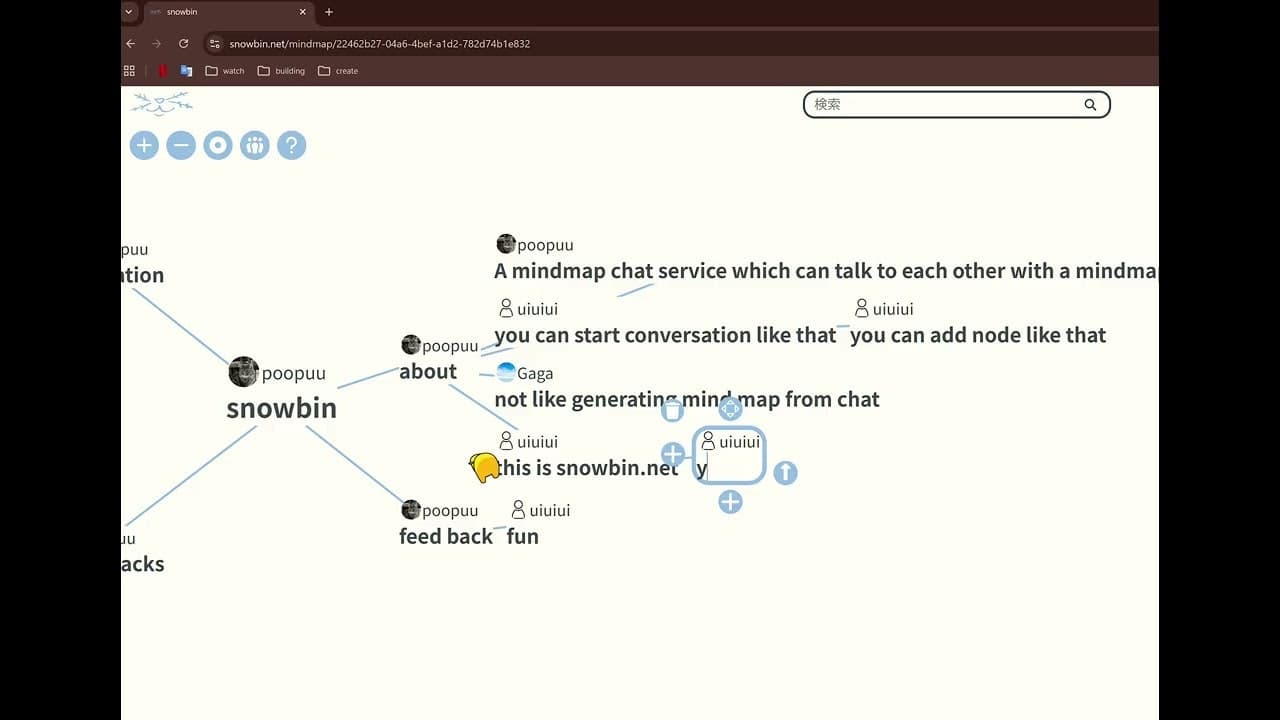Delete the selected node with the trash icon

pyautogui.click(x=672, y=408)
